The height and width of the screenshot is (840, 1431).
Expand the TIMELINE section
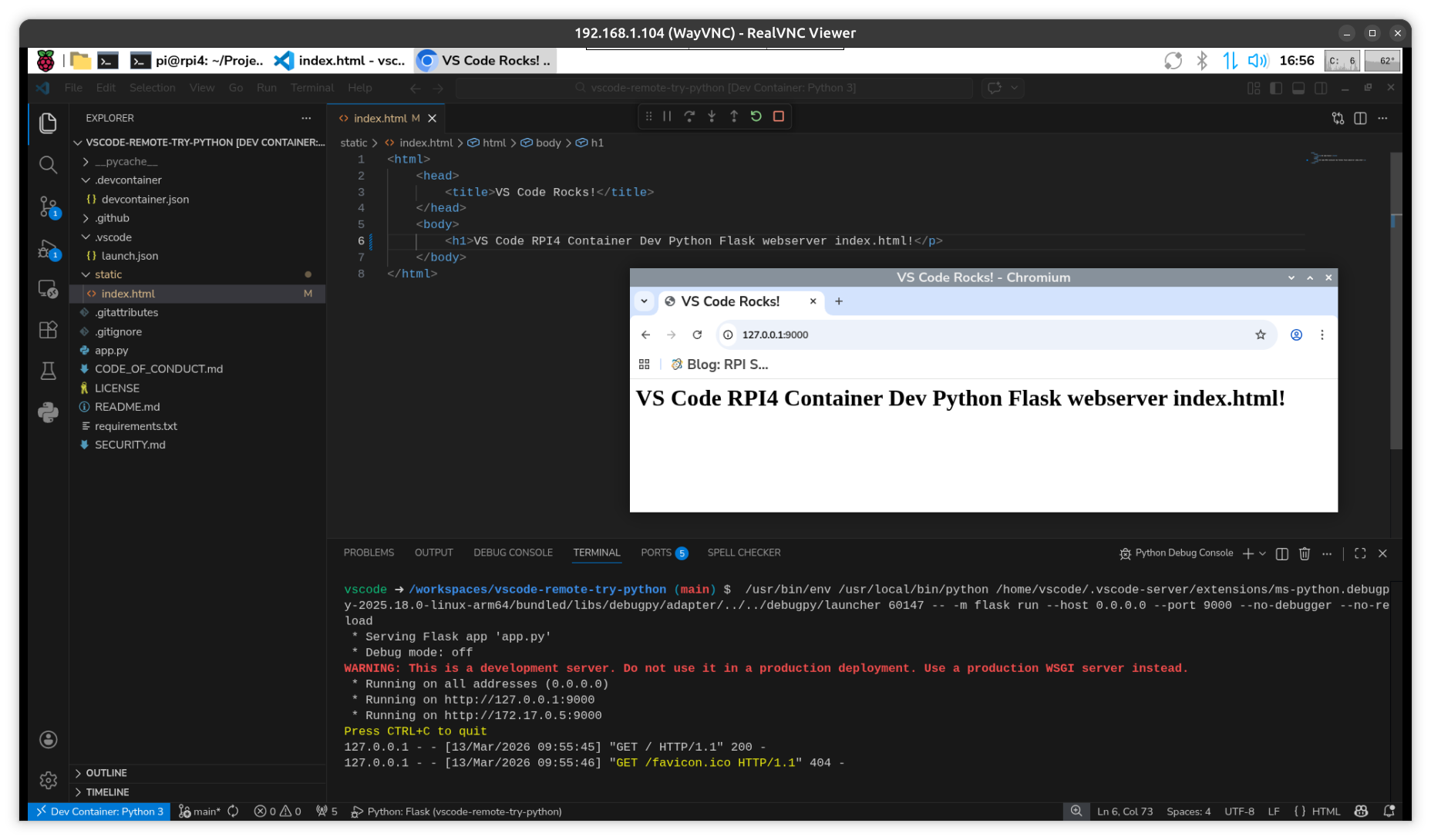[107, 792]
